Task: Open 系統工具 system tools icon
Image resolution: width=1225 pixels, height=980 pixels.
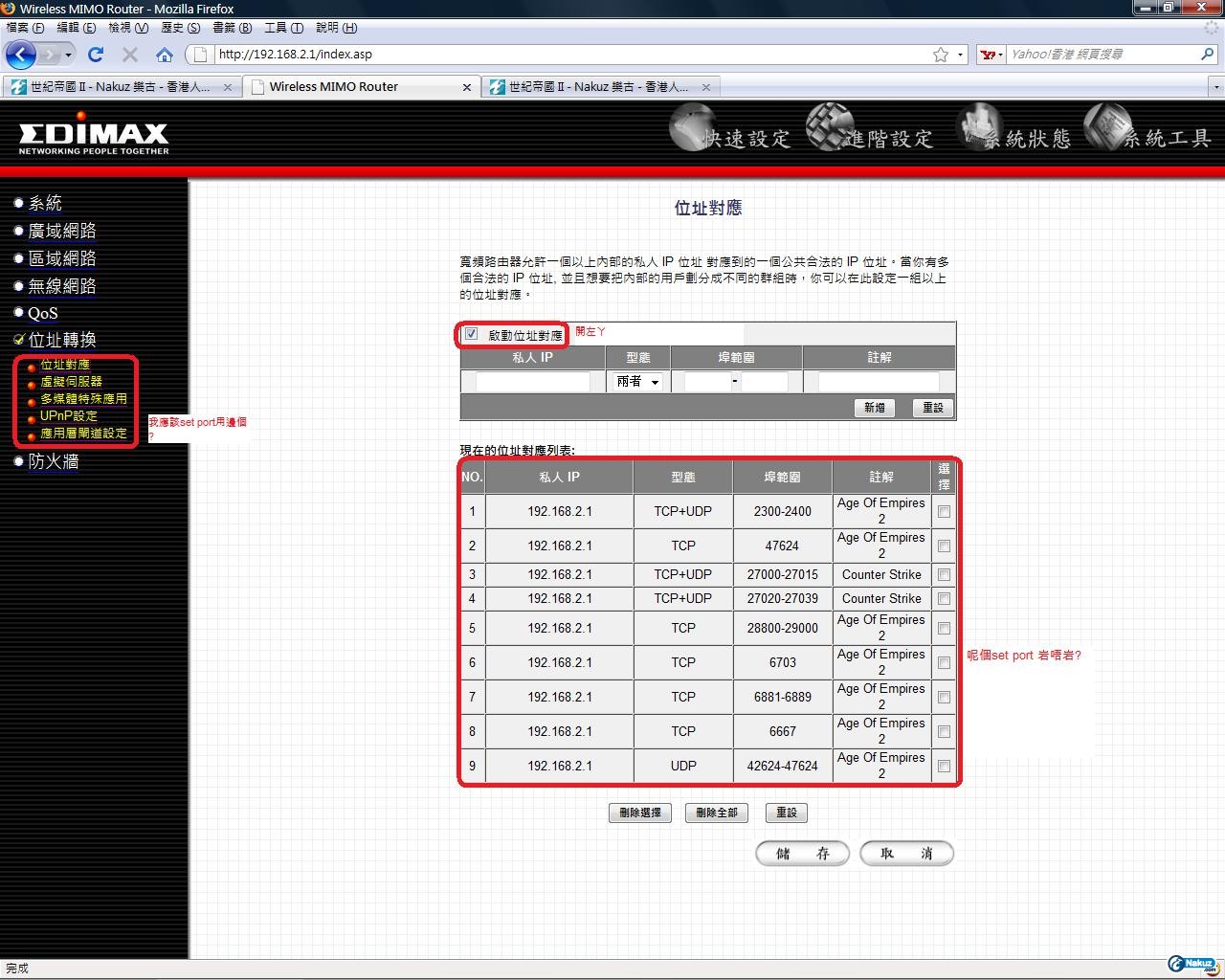Action: coord(1148,128)
